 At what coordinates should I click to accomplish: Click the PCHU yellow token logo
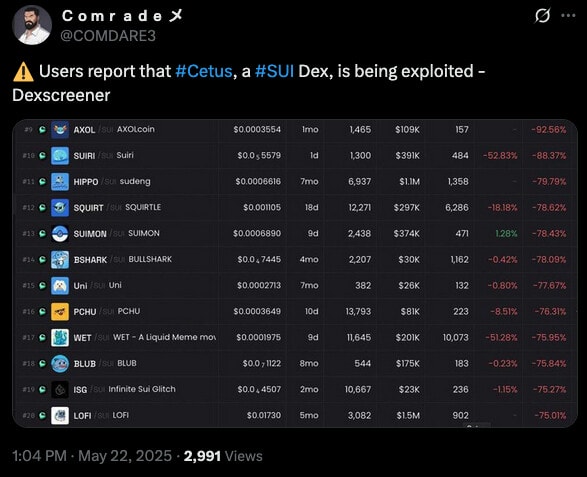[60, 312]
